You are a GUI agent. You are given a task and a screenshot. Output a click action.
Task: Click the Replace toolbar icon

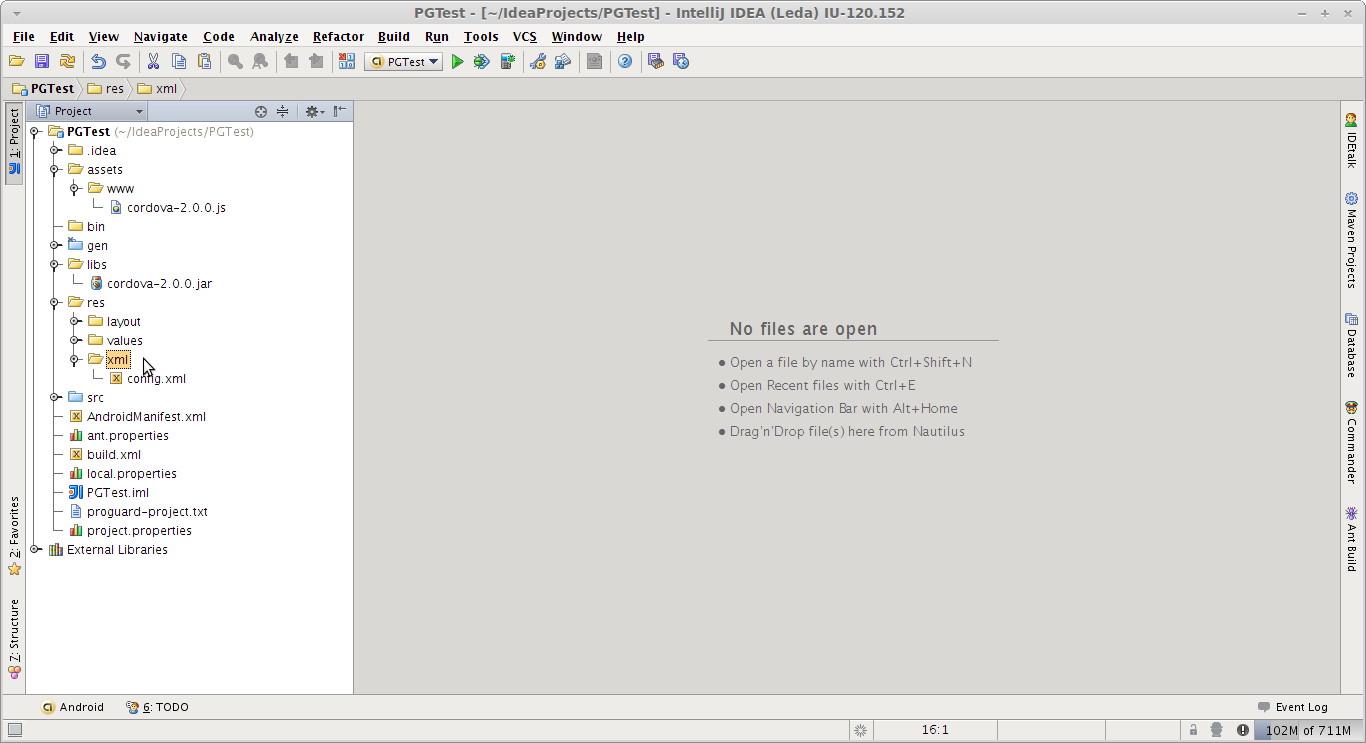(x=260, y=61)
